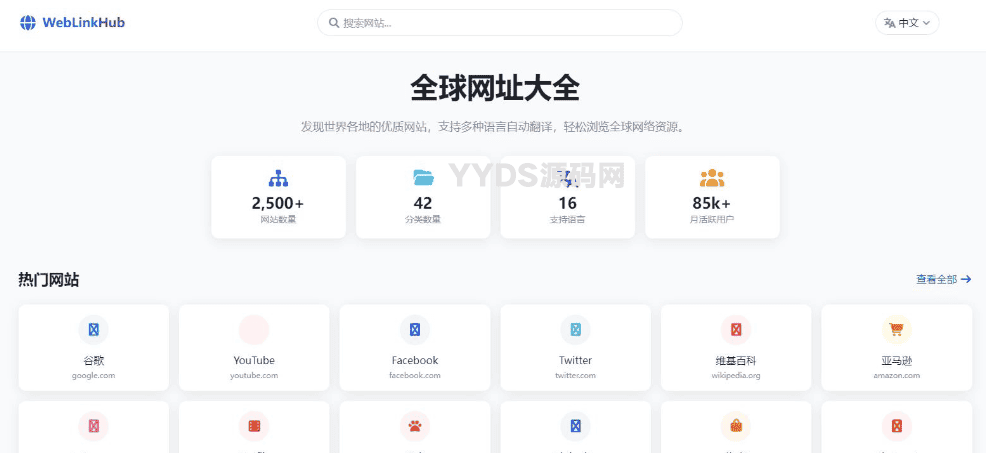Click the Twitter card icon
The image size is (986, 453).
(575, 330)
